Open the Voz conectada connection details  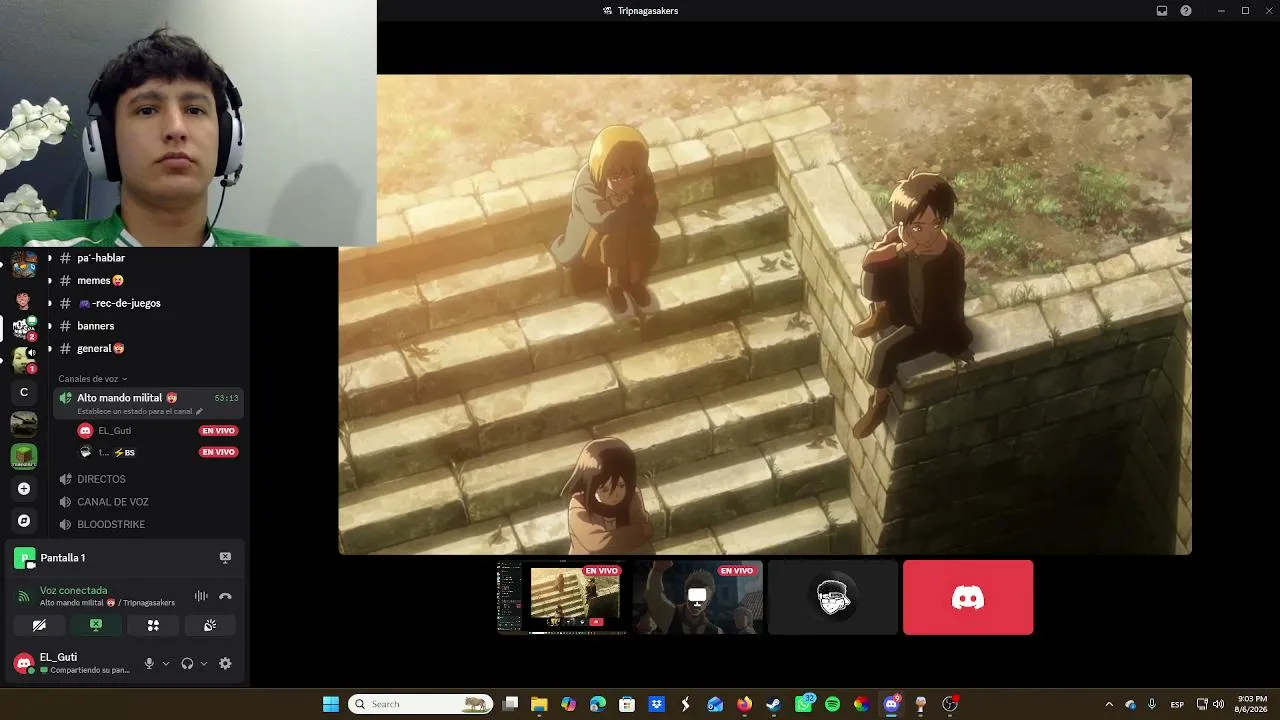click(73, 591)
